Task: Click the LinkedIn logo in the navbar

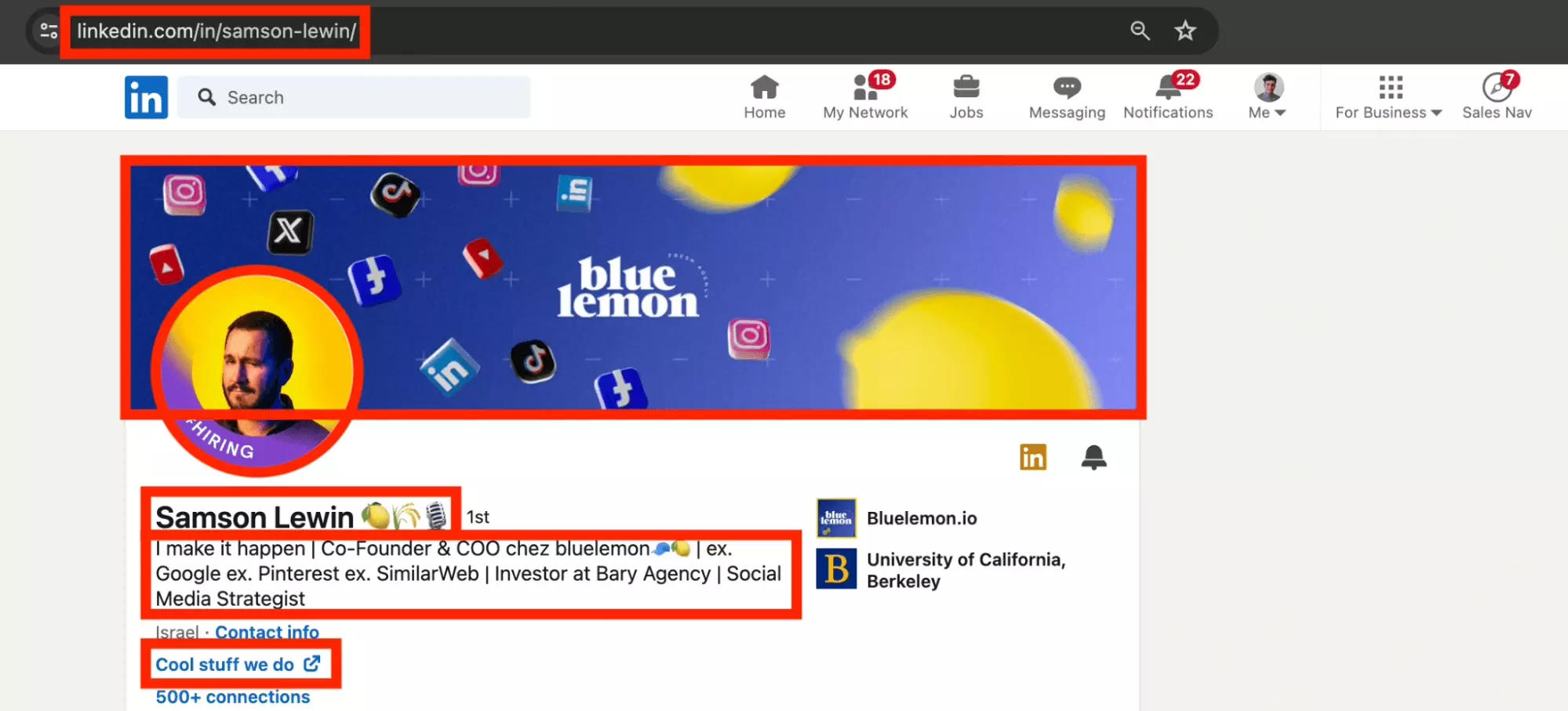Action: [x=146, y=97]
